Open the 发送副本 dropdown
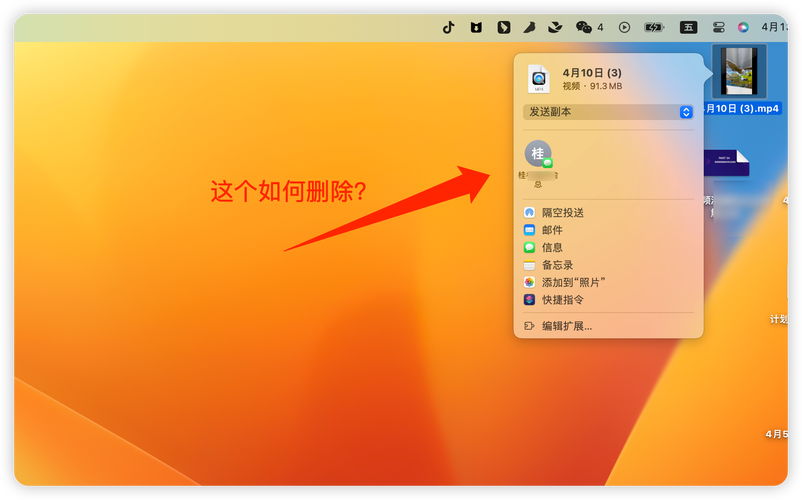 [608, 112]
